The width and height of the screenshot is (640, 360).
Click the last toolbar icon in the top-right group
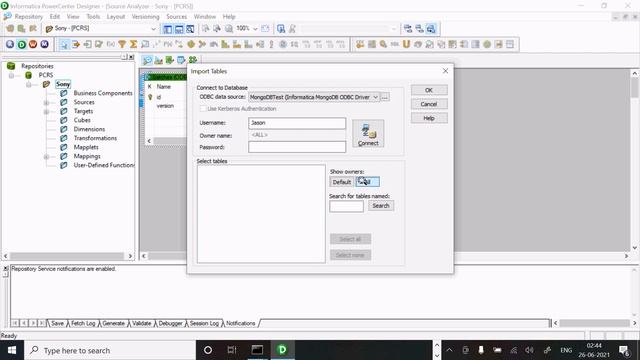[x=431, y=29]
